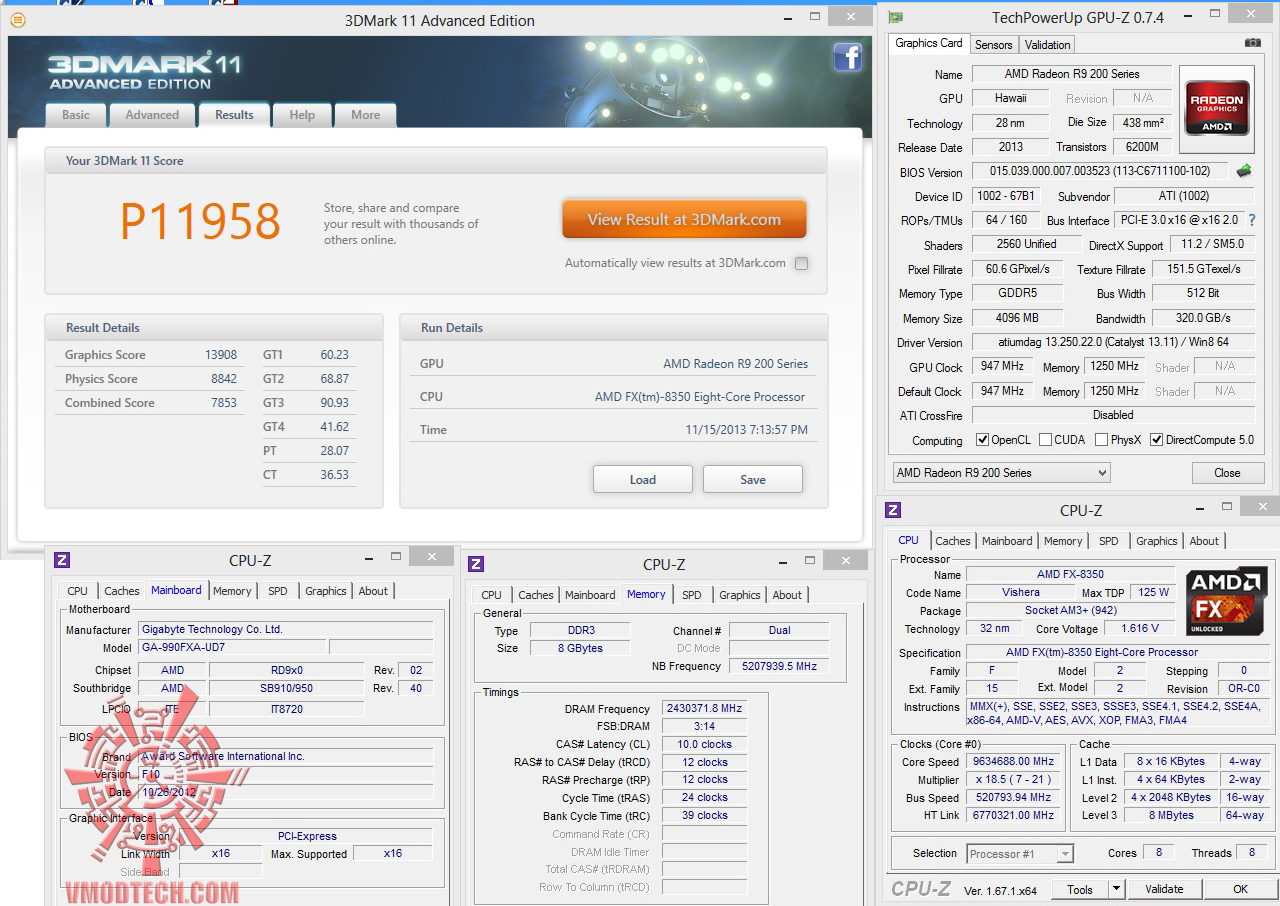Screen dimensions: 1280x906
Task: Select the Results tab in 3DMark
Action: (234, 115)
